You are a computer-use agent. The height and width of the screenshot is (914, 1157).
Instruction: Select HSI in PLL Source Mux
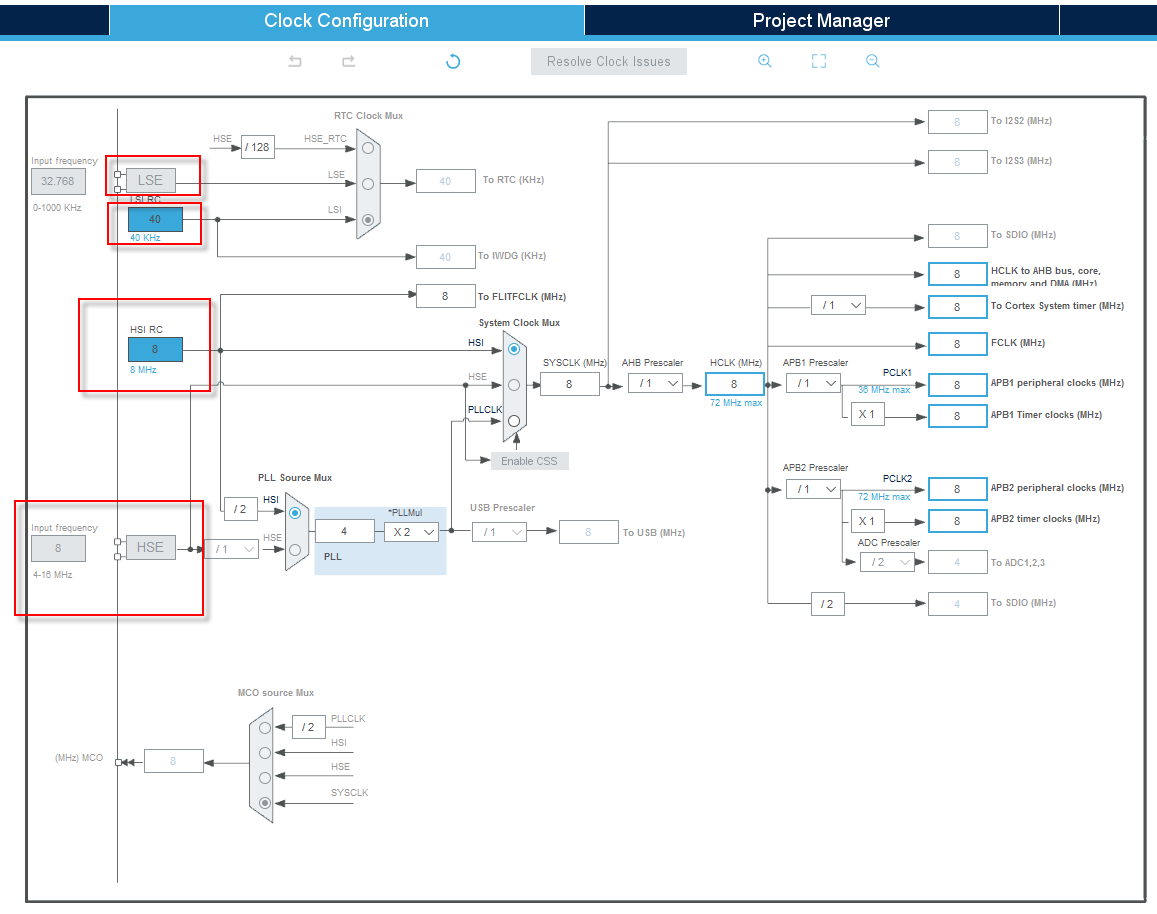pyautogui.click(x=295, y=513)
